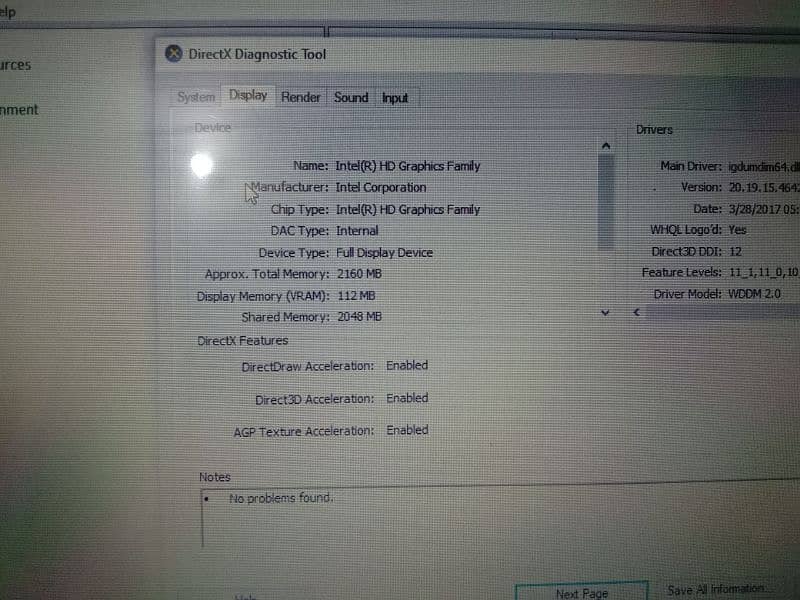Switch to the Input tab

395,98
